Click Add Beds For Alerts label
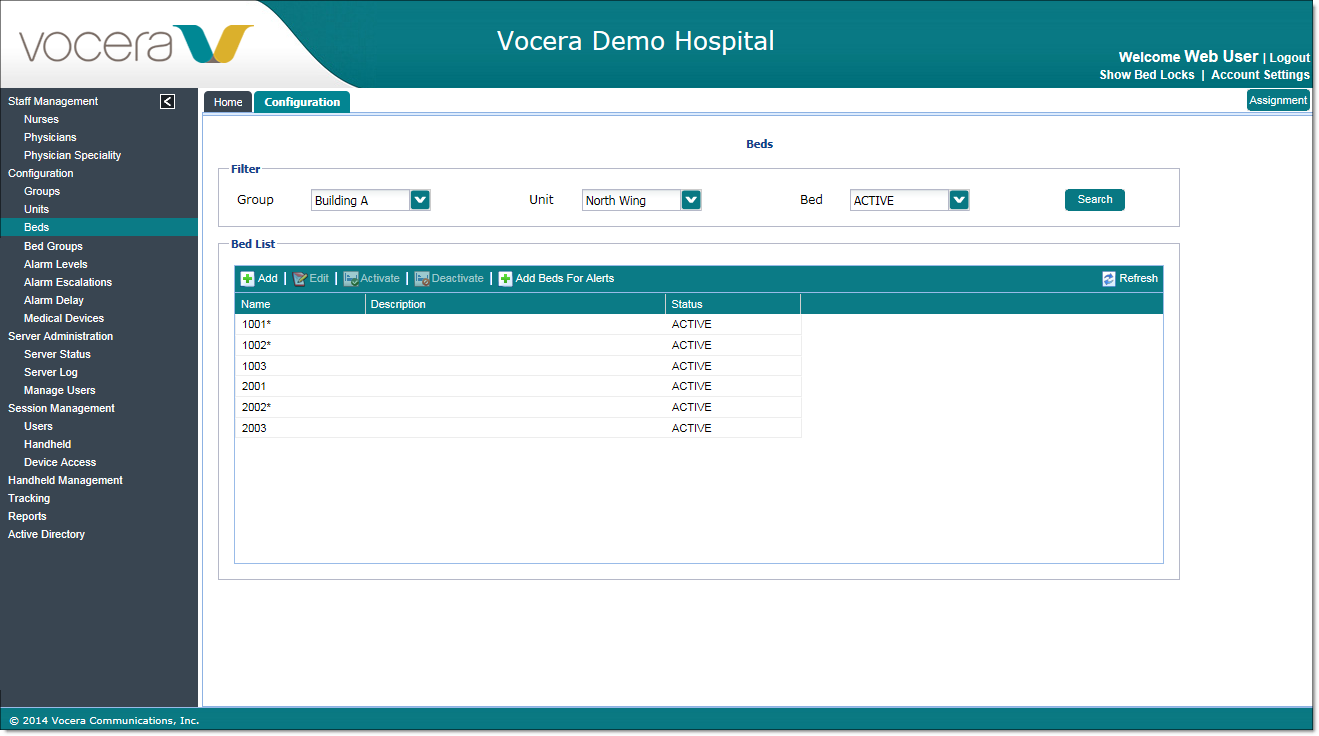The height and width of the screenshot is (736, 1319). pyautogui.click(x=565, y=279)
